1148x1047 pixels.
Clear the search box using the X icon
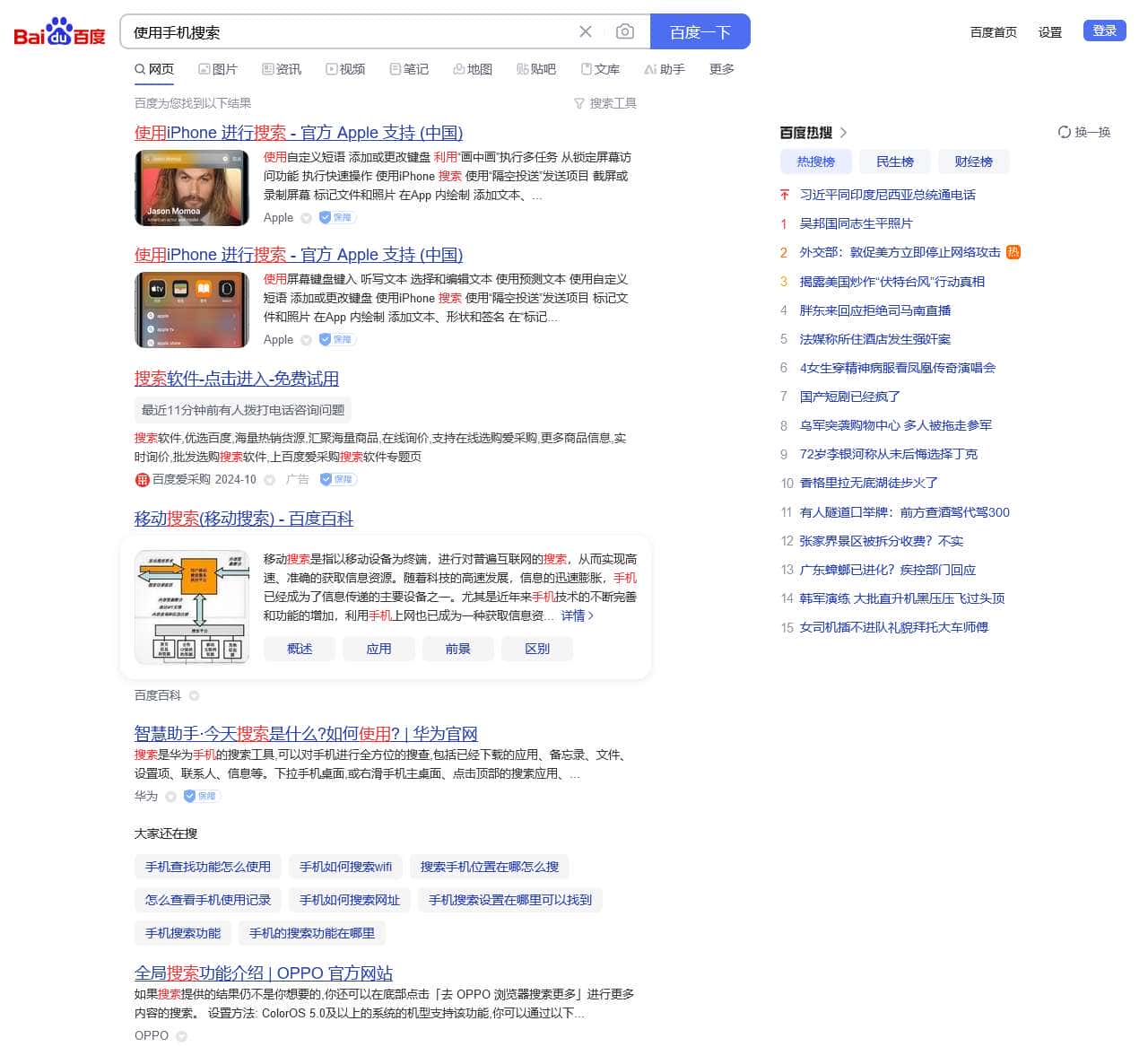[x=586, y=31]
